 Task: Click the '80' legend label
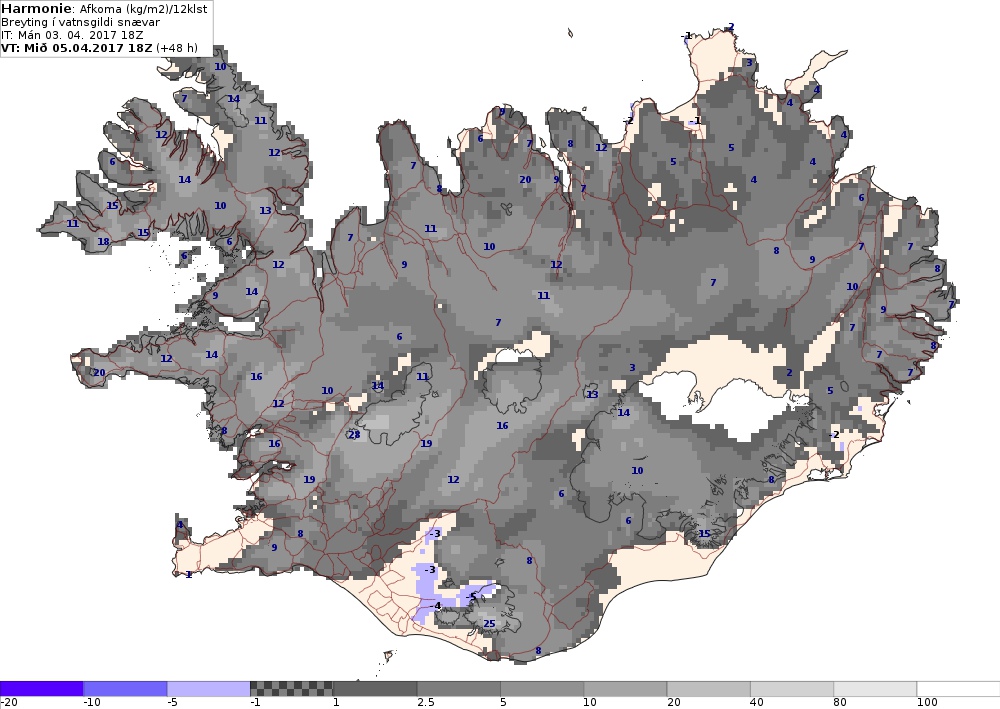click(x=840, y=703)
